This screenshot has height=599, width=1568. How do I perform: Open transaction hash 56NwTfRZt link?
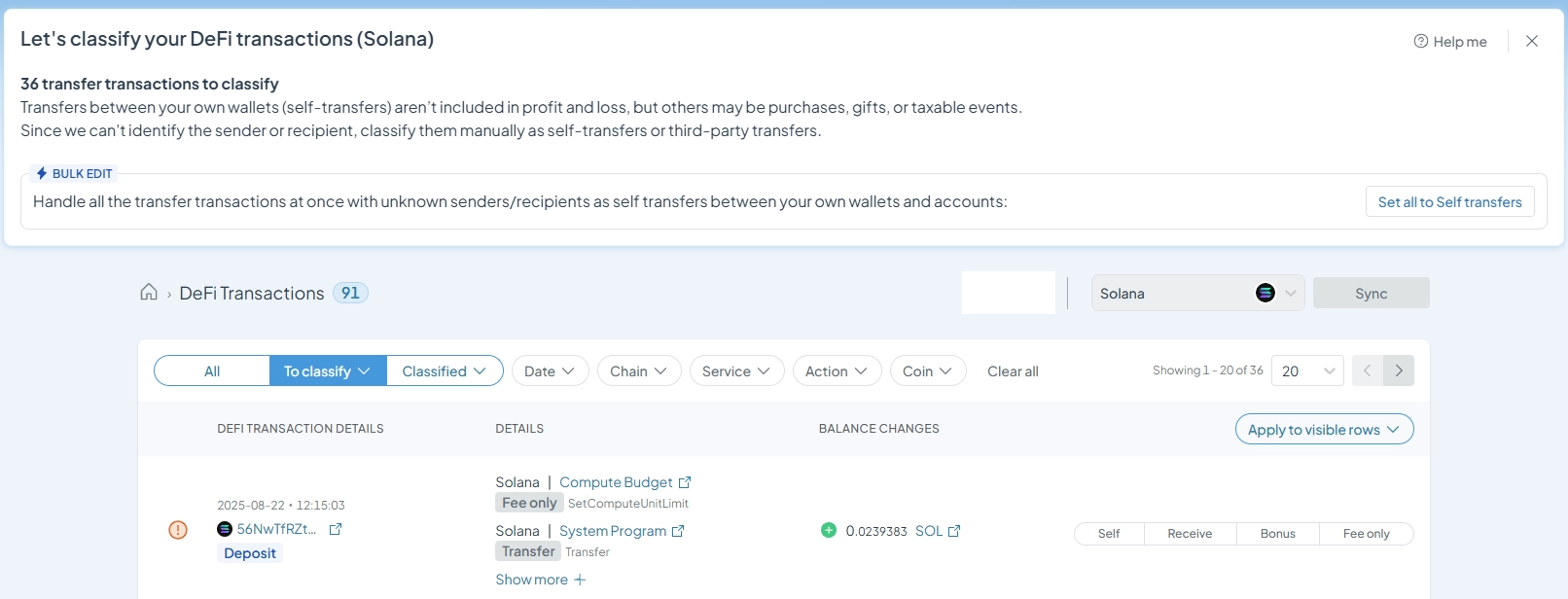[x=276, y=529]
